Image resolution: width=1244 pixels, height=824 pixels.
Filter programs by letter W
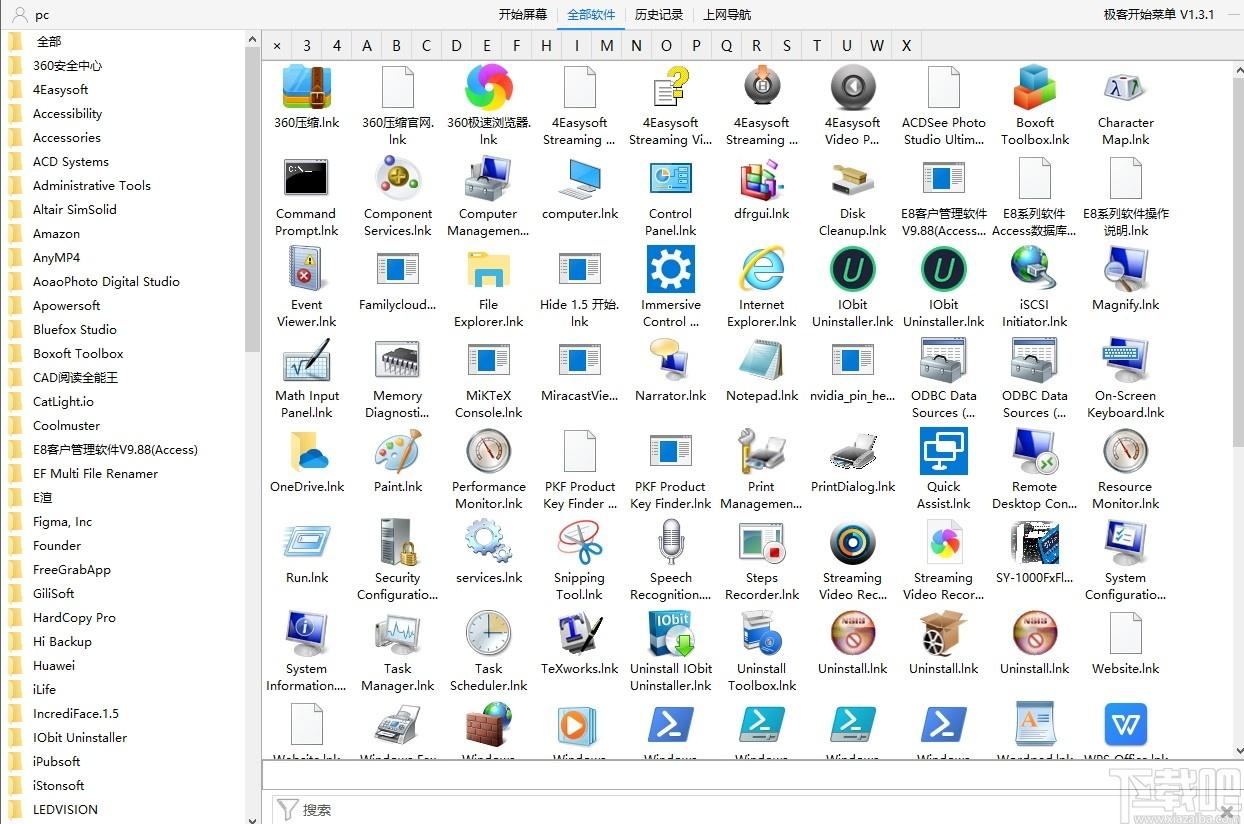(x=877, y=45)
